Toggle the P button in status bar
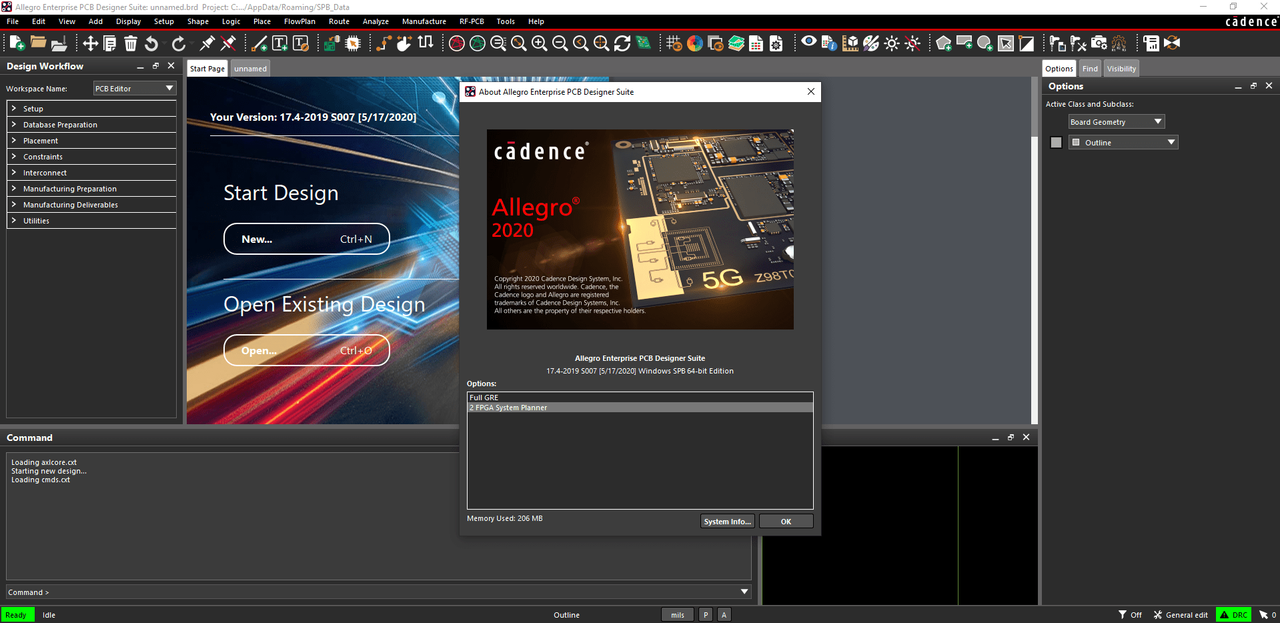Viewport: 1280px width, 623px height. coord(706,615)
